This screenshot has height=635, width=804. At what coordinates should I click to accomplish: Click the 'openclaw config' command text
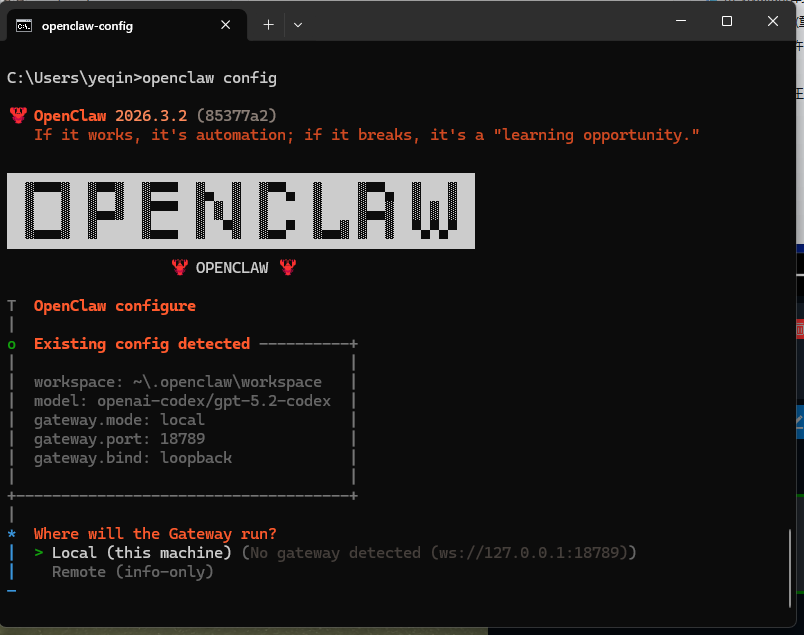(x=209, y=78)
